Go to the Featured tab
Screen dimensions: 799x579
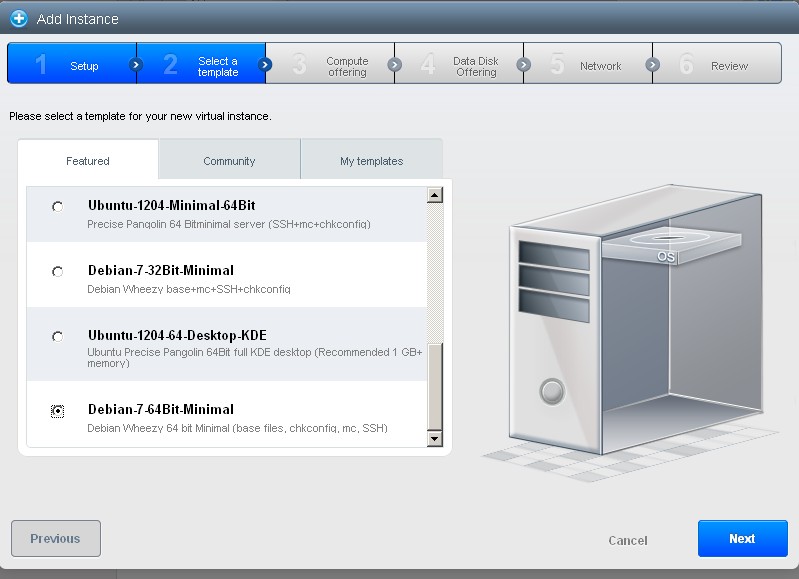(x=88, y=161)
